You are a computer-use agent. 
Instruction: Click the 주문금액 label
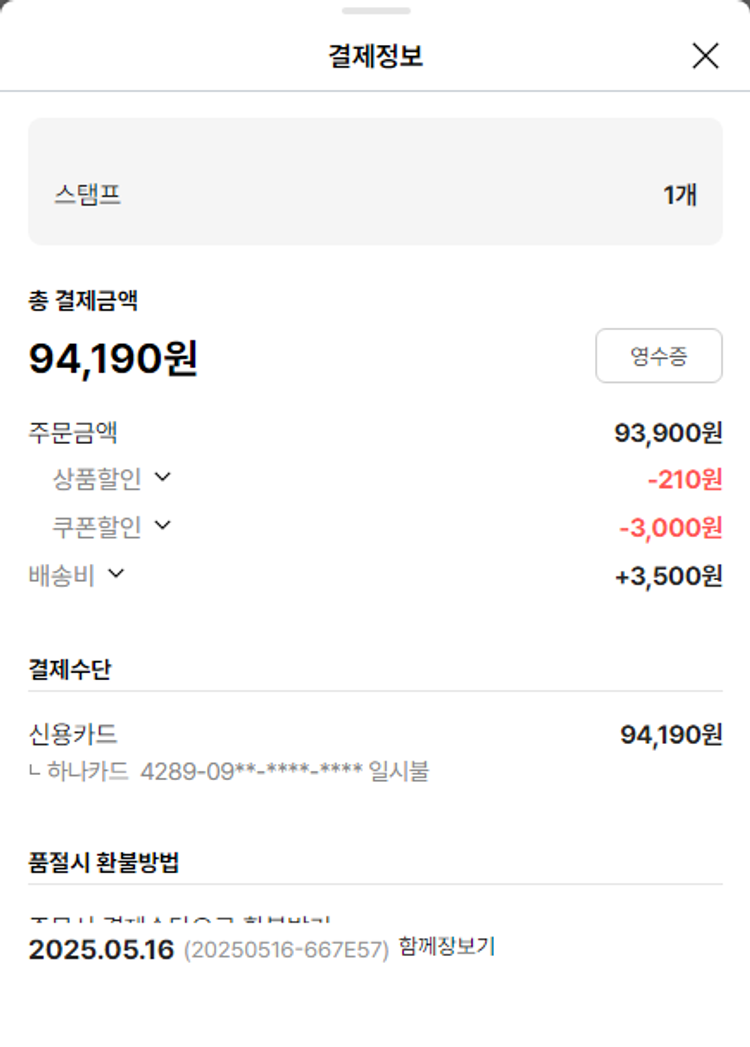[73, 433]
